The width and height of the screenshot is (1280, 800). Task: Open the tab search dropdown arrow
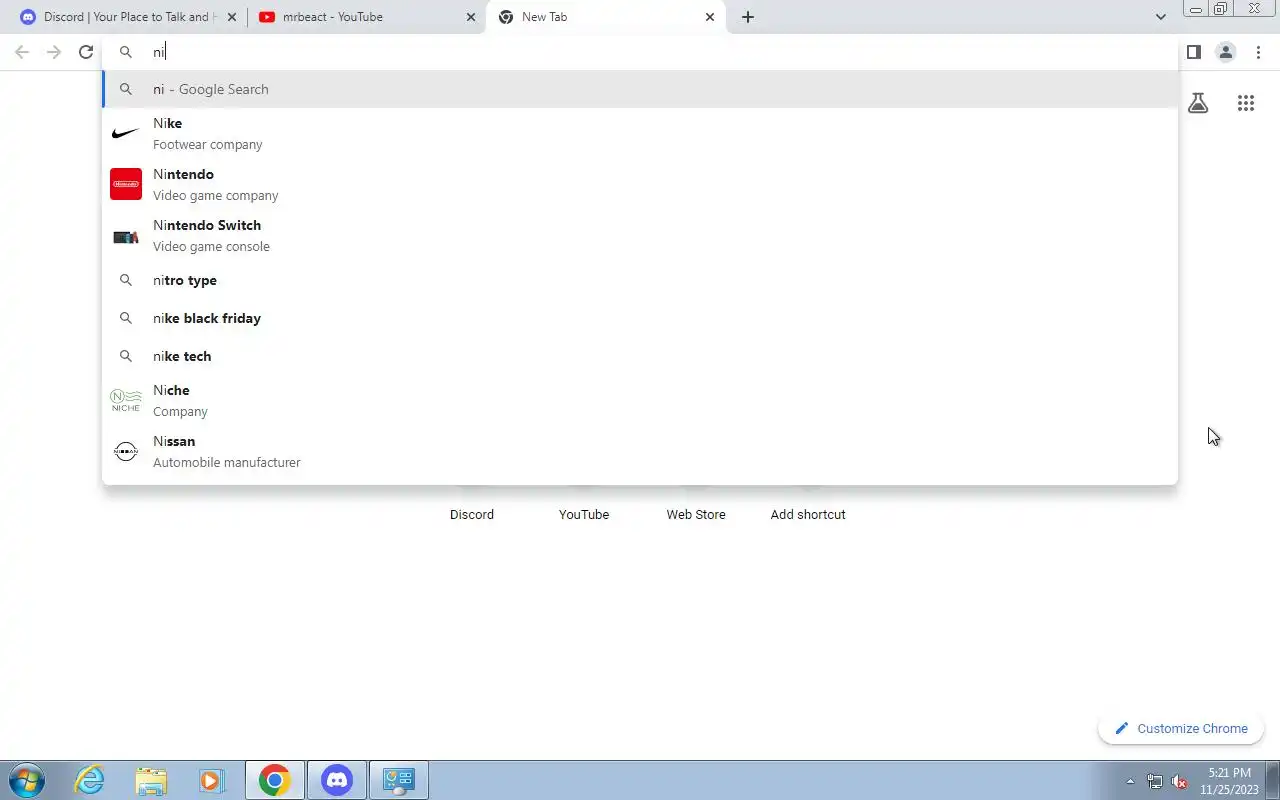[1160, 17]
